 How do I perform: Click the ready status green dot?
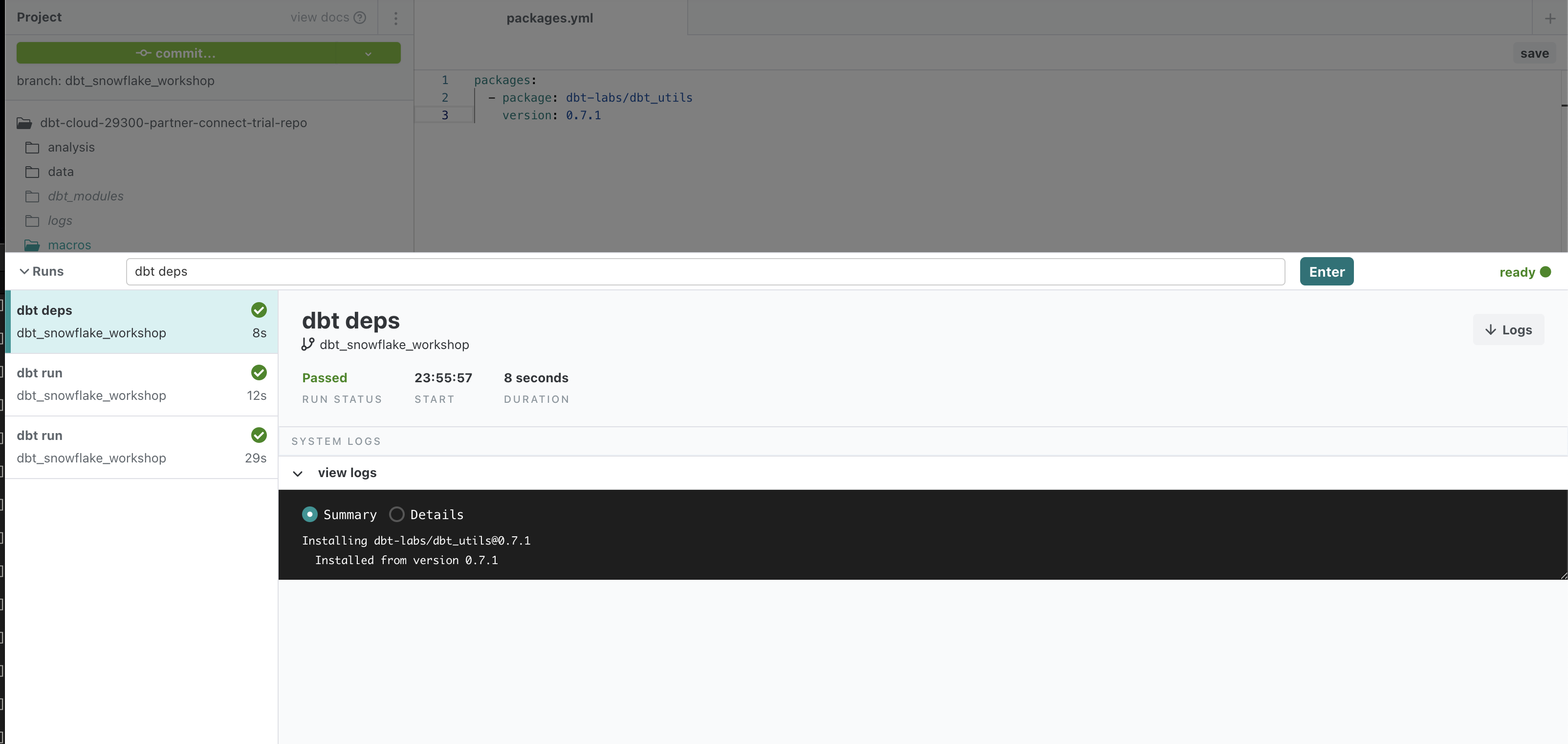coord(1546,272)
